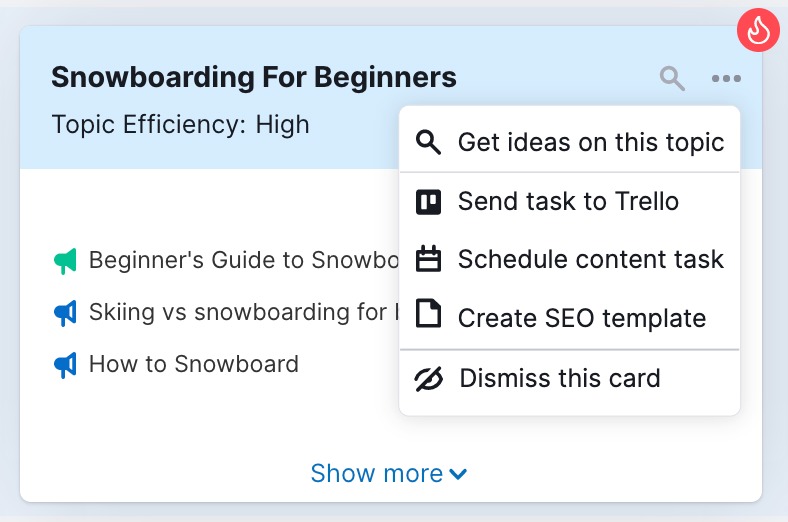Click megaphone icon next to How to Snowboard
This screenshot has height=522, width=788.
pyautogui.click(x=65, y=365)
